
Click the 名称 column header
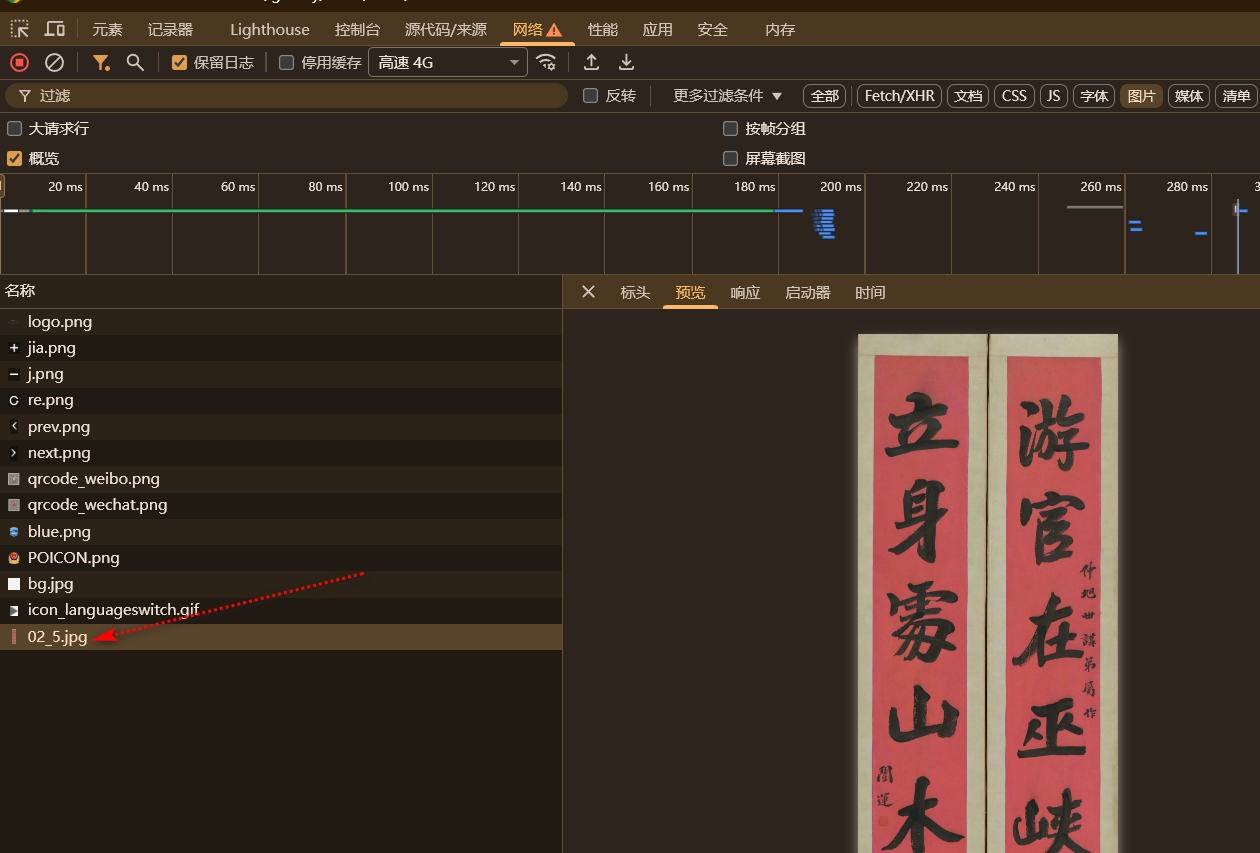pos(281,291)
